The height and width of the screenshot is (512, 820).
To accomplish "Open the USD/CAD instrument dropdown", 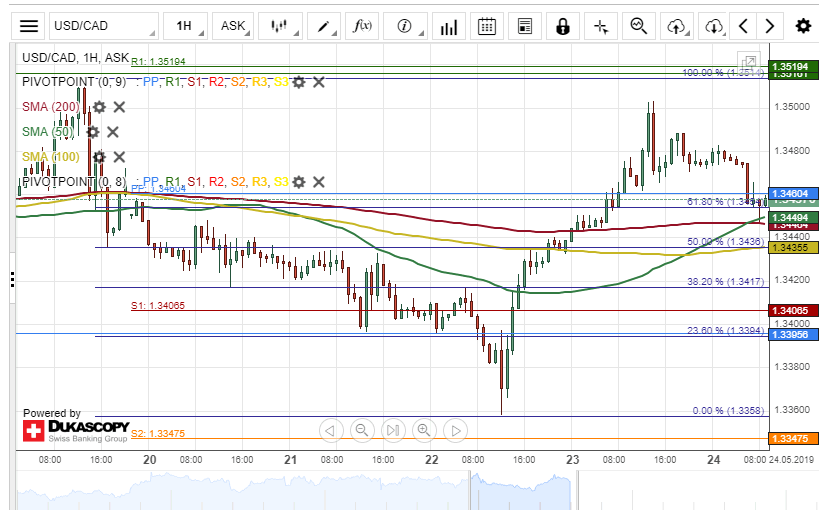I will [x=103, y=26].
